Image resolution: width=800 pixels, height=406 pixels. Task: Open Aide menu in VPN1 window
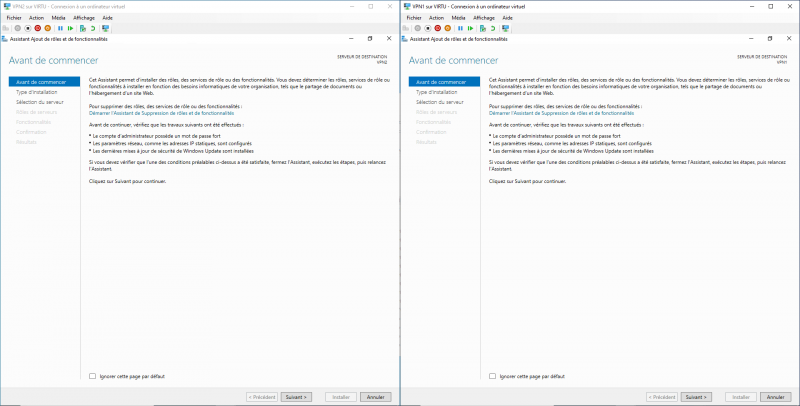[x=507, y=18]
